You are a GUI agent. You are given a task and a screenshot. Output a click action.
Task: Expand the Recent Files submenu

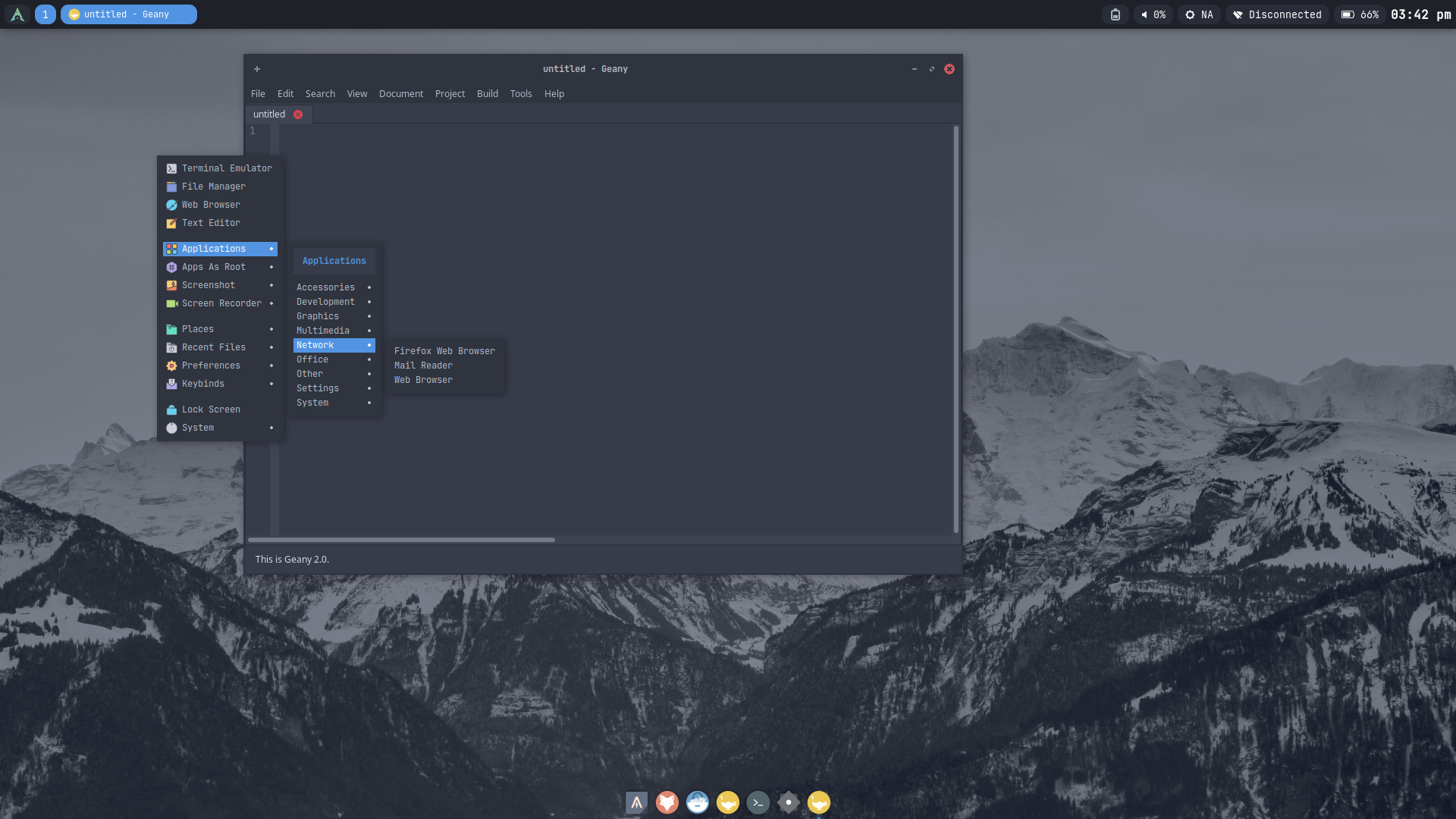[x=220, y=347]
